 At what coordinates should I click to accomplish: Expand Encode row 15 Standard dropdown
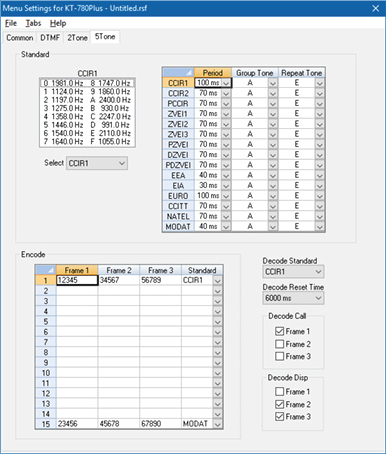click(x=218, y=424)
